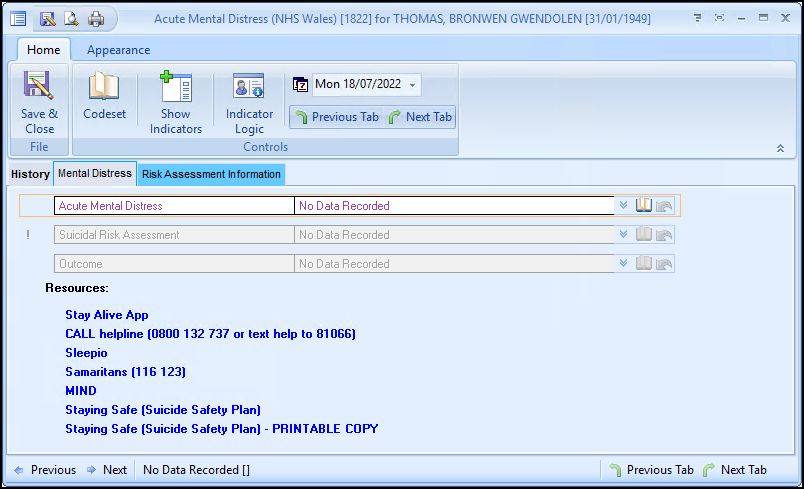Click the calendar icon beside the date
Image resolution: width=804 pixels, height=489 pixels.
pyautogui.click(x=300, y=85)
